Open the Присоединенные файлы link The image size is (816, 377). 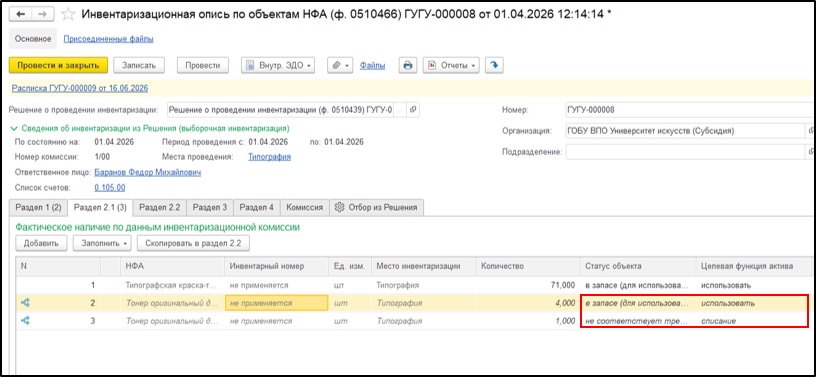tap(108, 39)
